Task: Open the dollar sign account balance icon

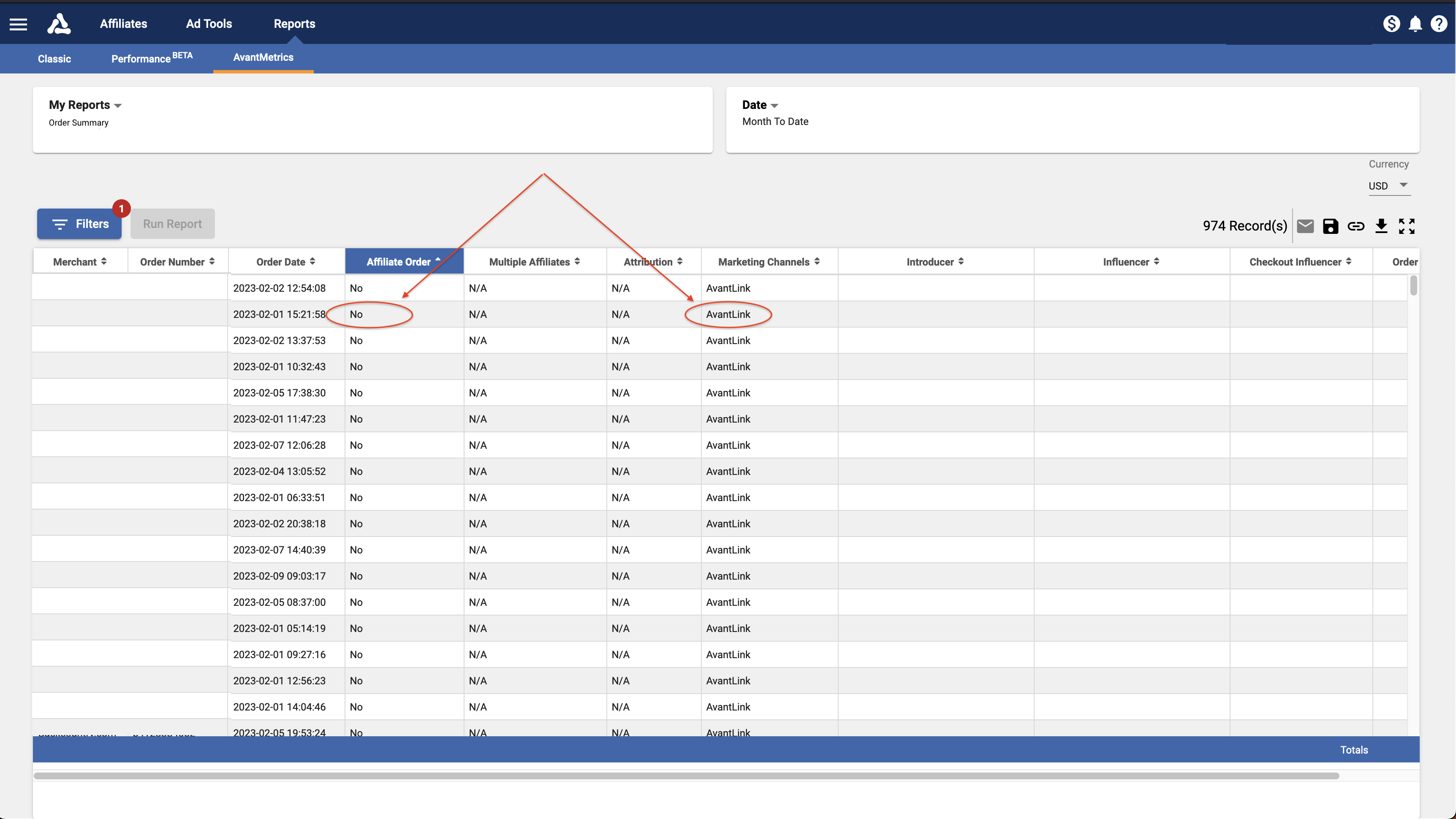Action: click(1391, 24)
